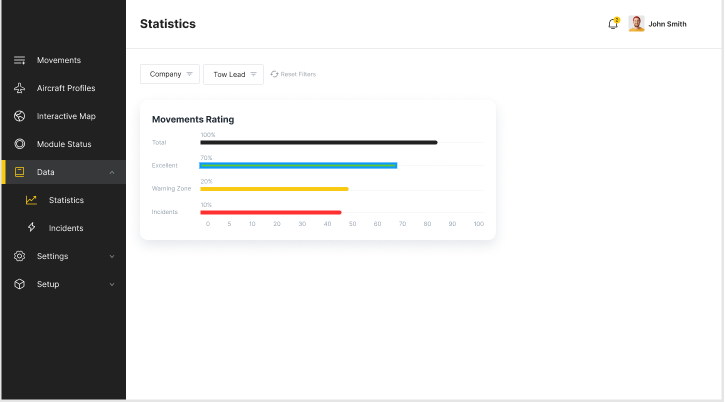Screen dimensions: 725x402
Task: Expand the Setup menu chevron
Action: 112,284
